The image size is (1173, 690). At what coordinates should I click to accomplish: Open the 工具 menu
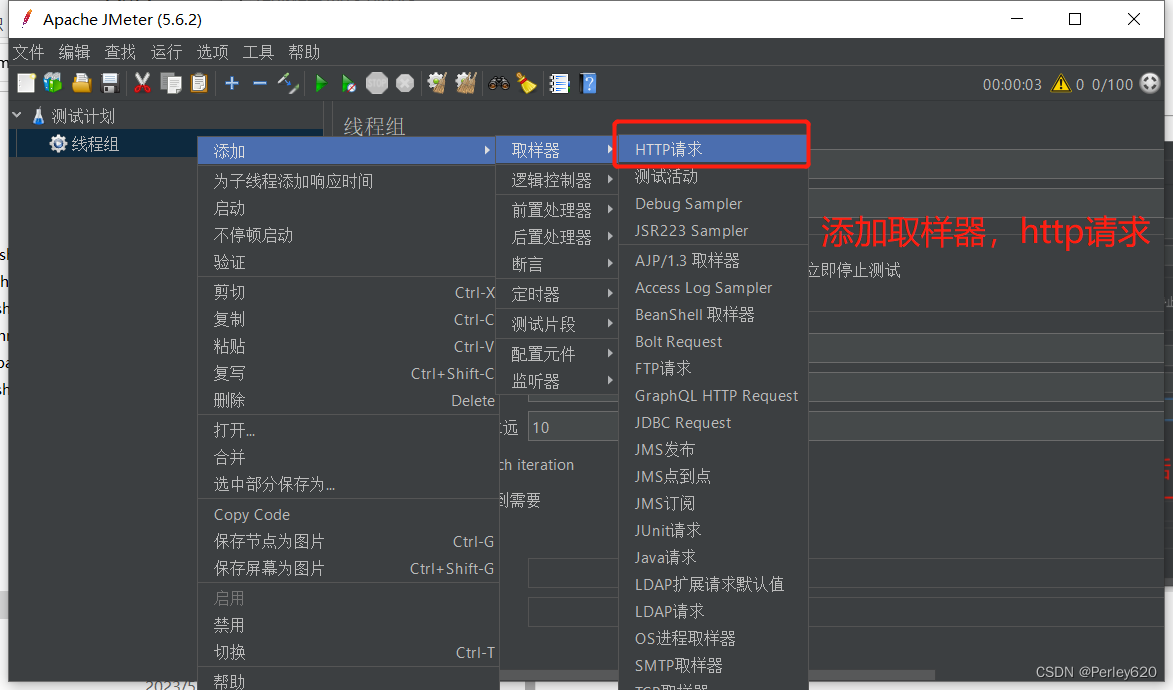(x=258, y=52)
